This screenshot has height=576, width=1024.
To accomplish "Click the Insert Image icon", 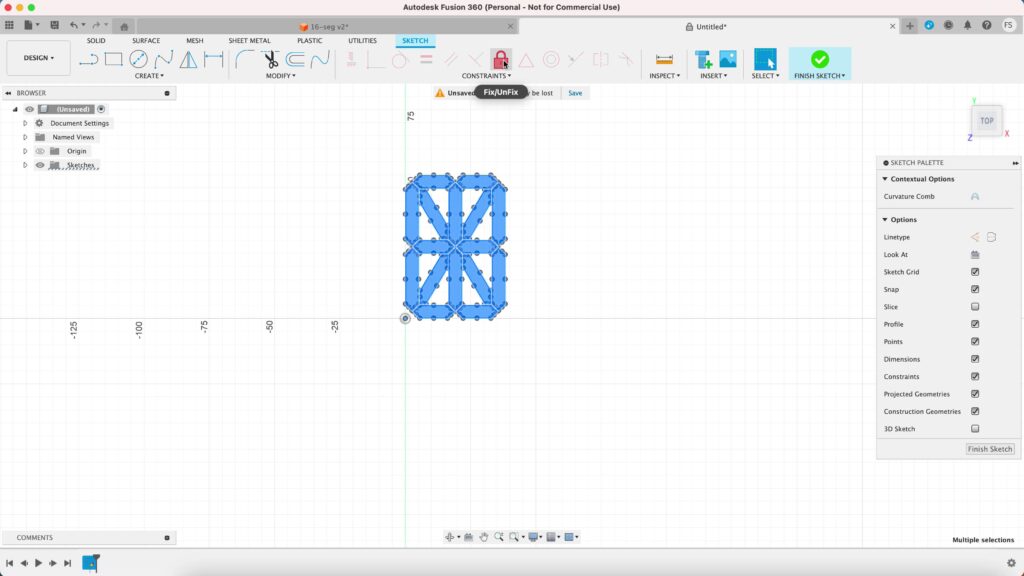I will click(727, 60).
